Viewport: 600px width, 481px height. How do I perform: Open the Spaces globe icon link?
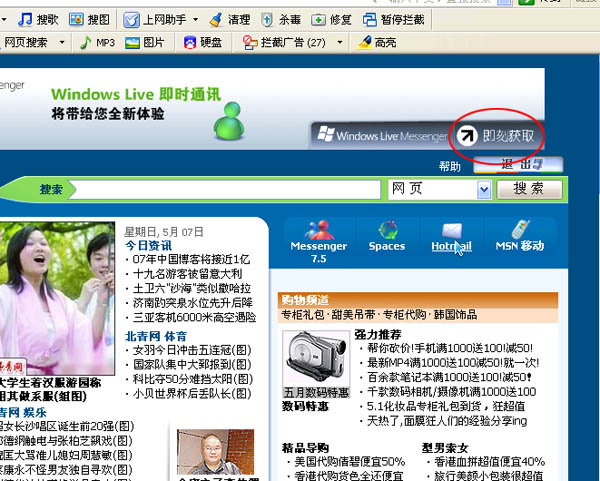(x=387, y=230)
